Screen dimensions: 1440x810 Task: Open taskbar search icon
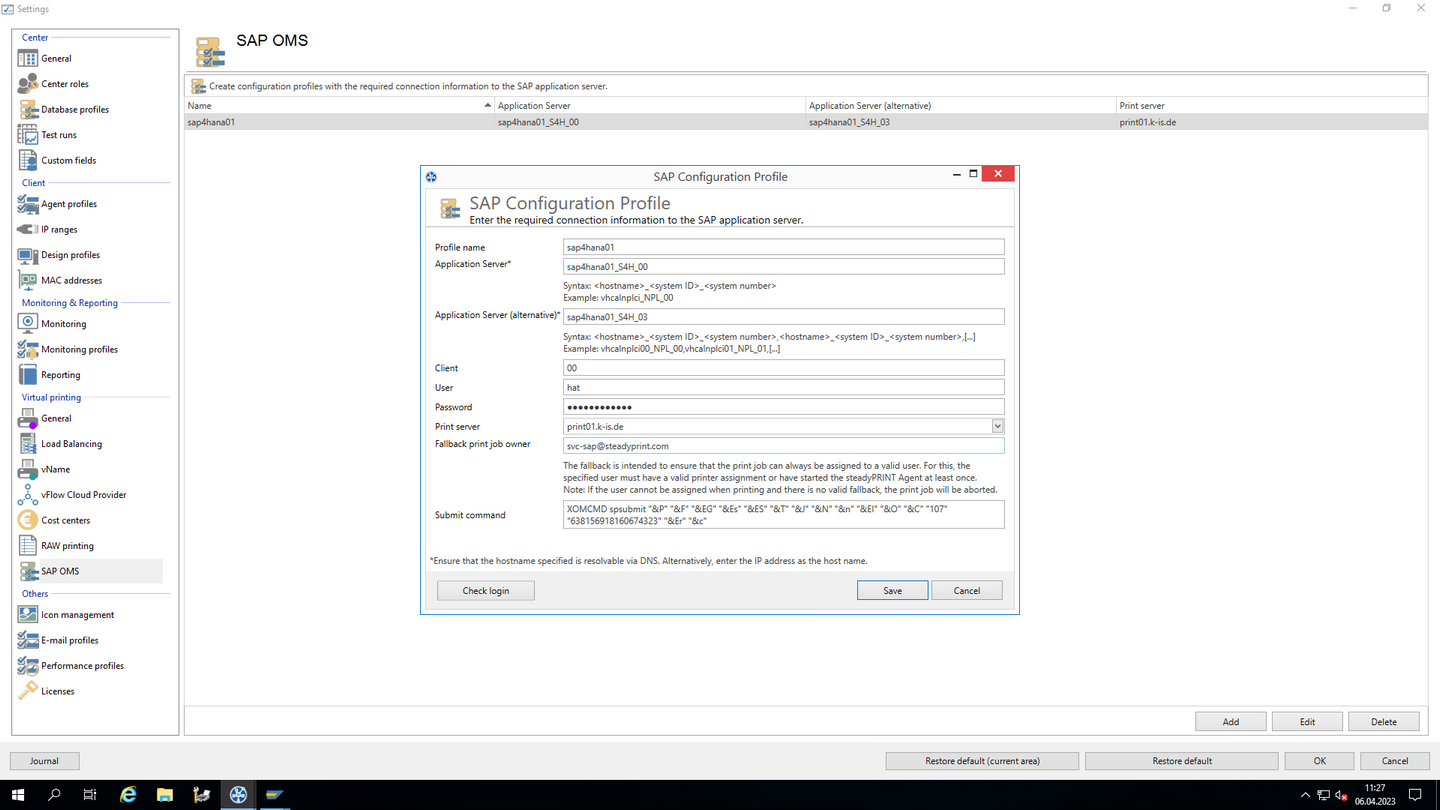tap(54, 795)
